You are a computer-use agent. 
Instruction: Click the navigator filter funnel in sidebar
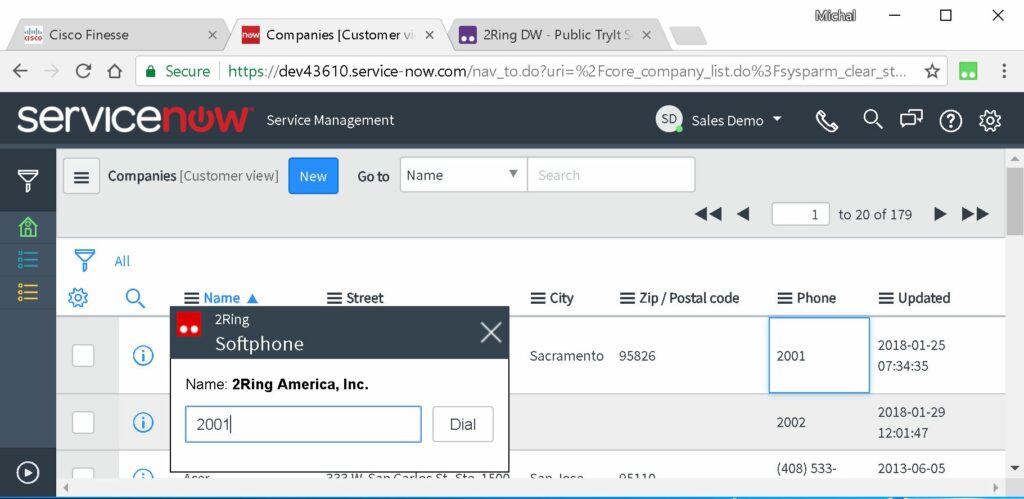pos(27,180)
